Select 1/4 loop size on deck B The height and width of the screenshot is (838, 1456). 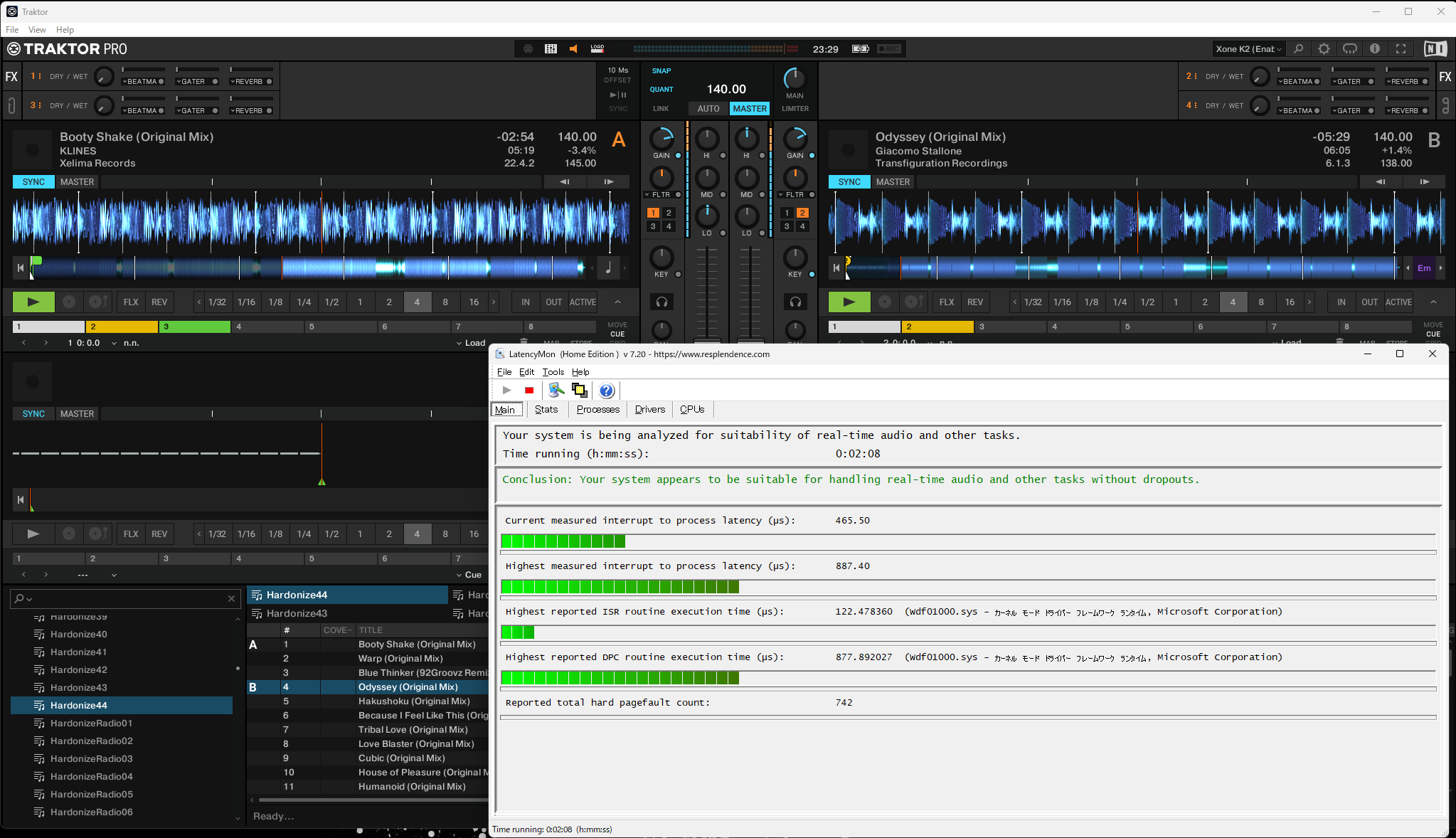(1120, 302)
